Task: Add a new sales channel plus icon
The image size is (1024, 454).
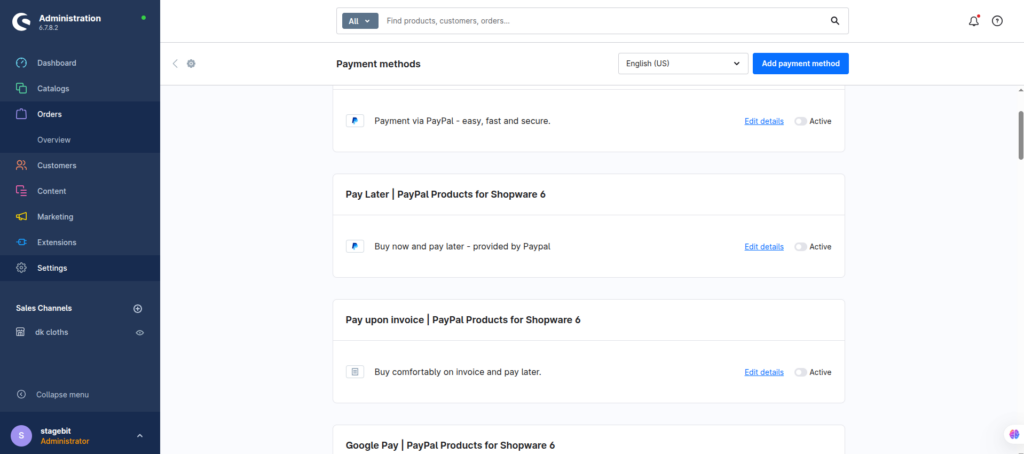Action: 138,308
